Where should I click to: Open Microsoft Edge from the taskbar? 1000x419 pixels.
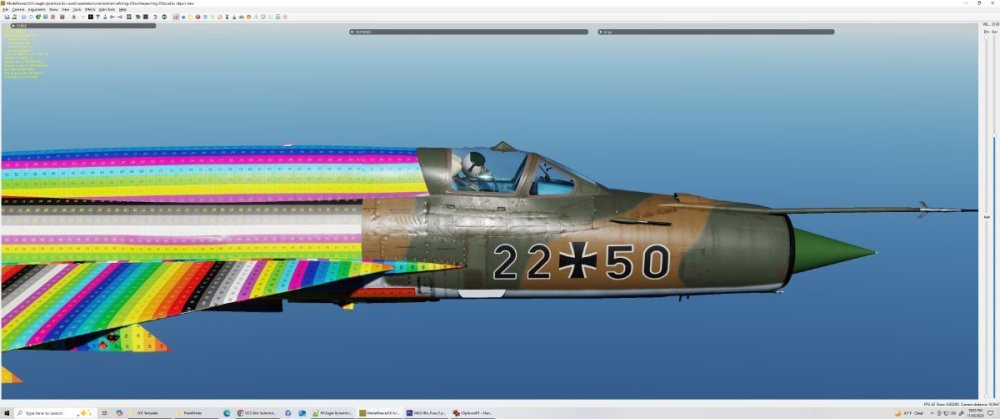tap(227, 413)
